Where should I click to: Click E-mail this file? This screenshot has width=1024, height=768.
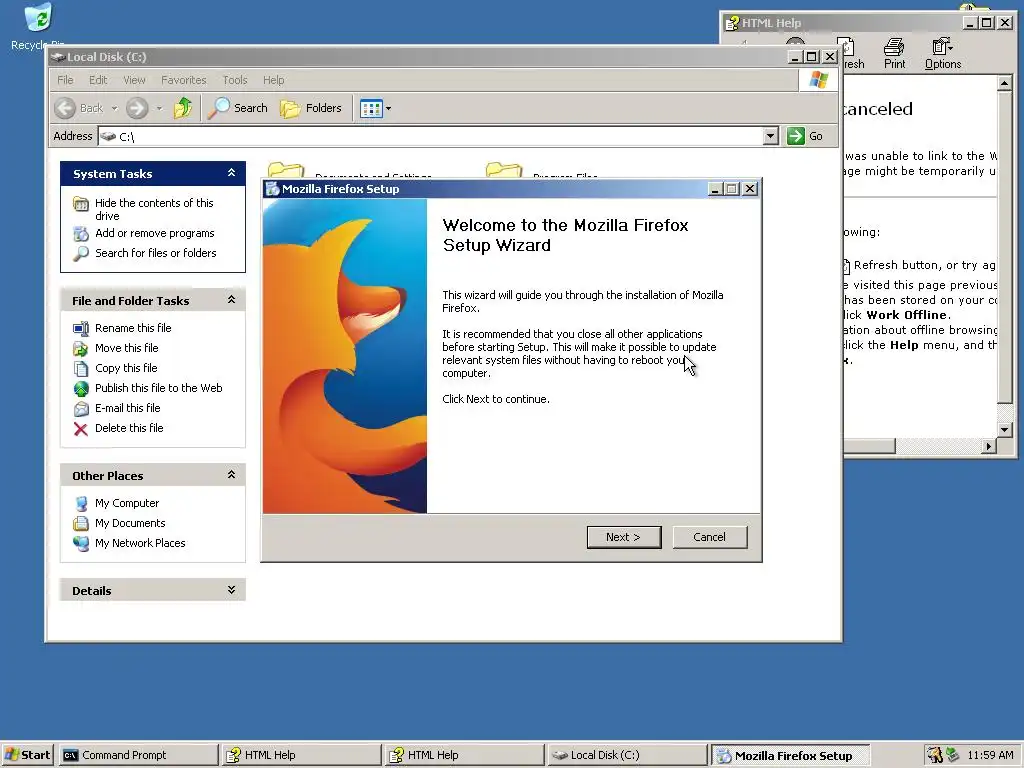point(127,408)
